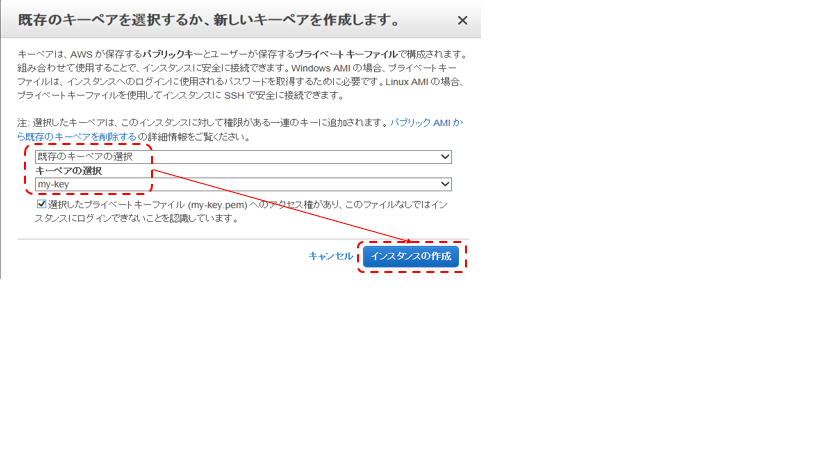
Task: Open the my-key key pair dropdown
Action: pyautogui.click(x=243, y=184)
